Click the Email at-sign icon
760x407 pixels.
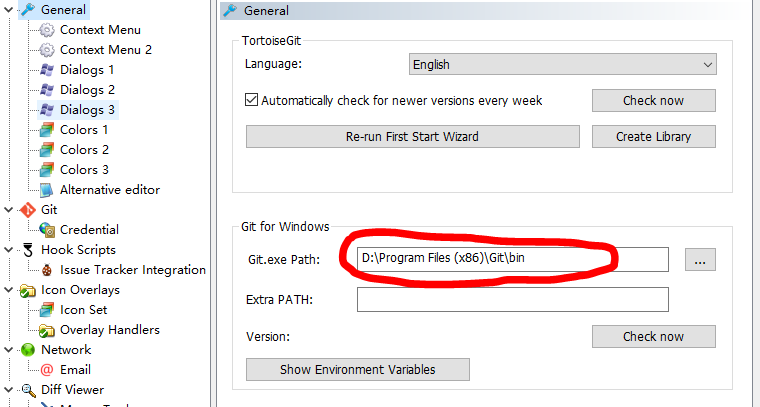point(47,370)
